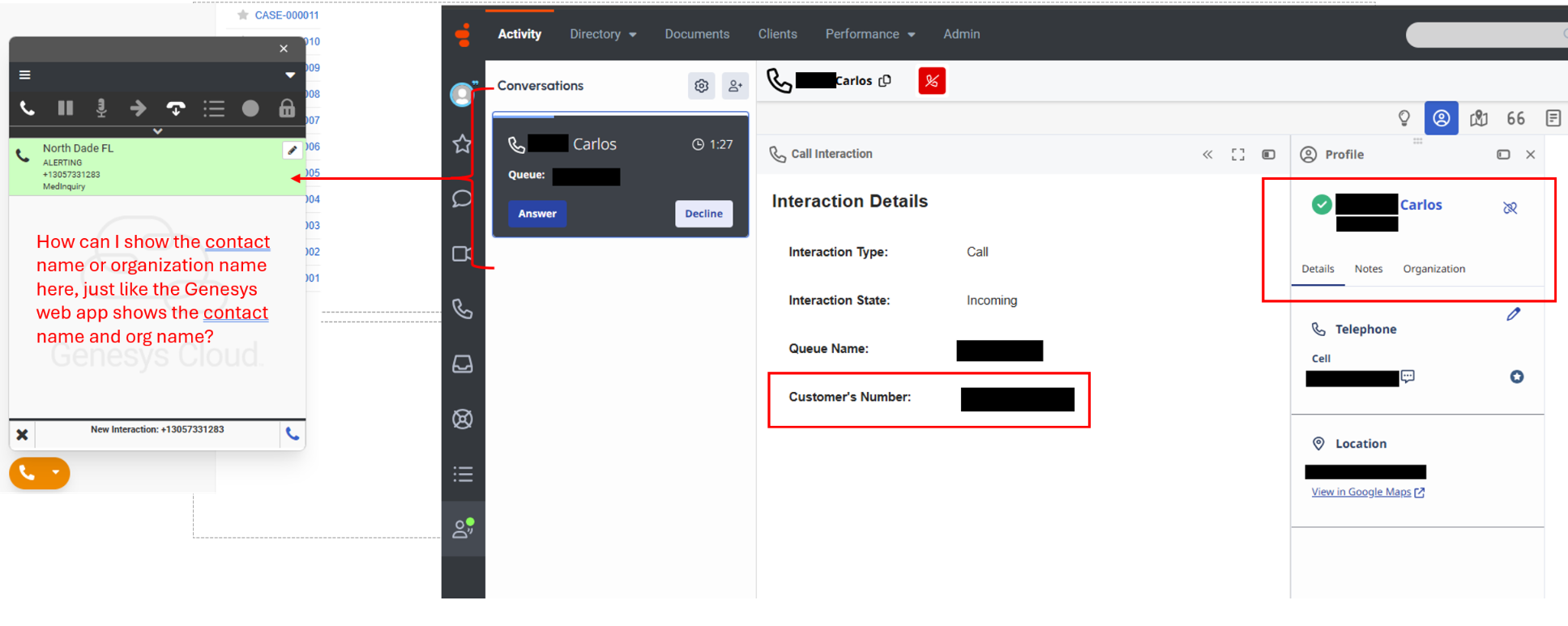Open the agent interactions icon in the sidebar
This screenshot has width=1568, height=626.
click(463, 529)
